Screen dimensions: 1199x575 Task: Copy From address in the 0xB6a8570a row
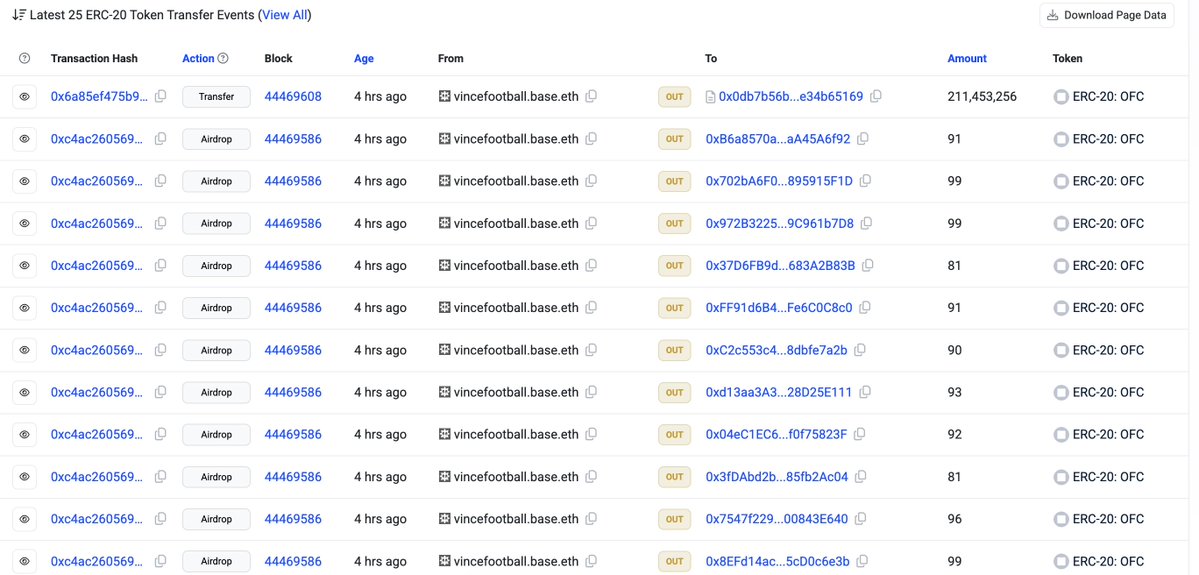pos(591,139)
